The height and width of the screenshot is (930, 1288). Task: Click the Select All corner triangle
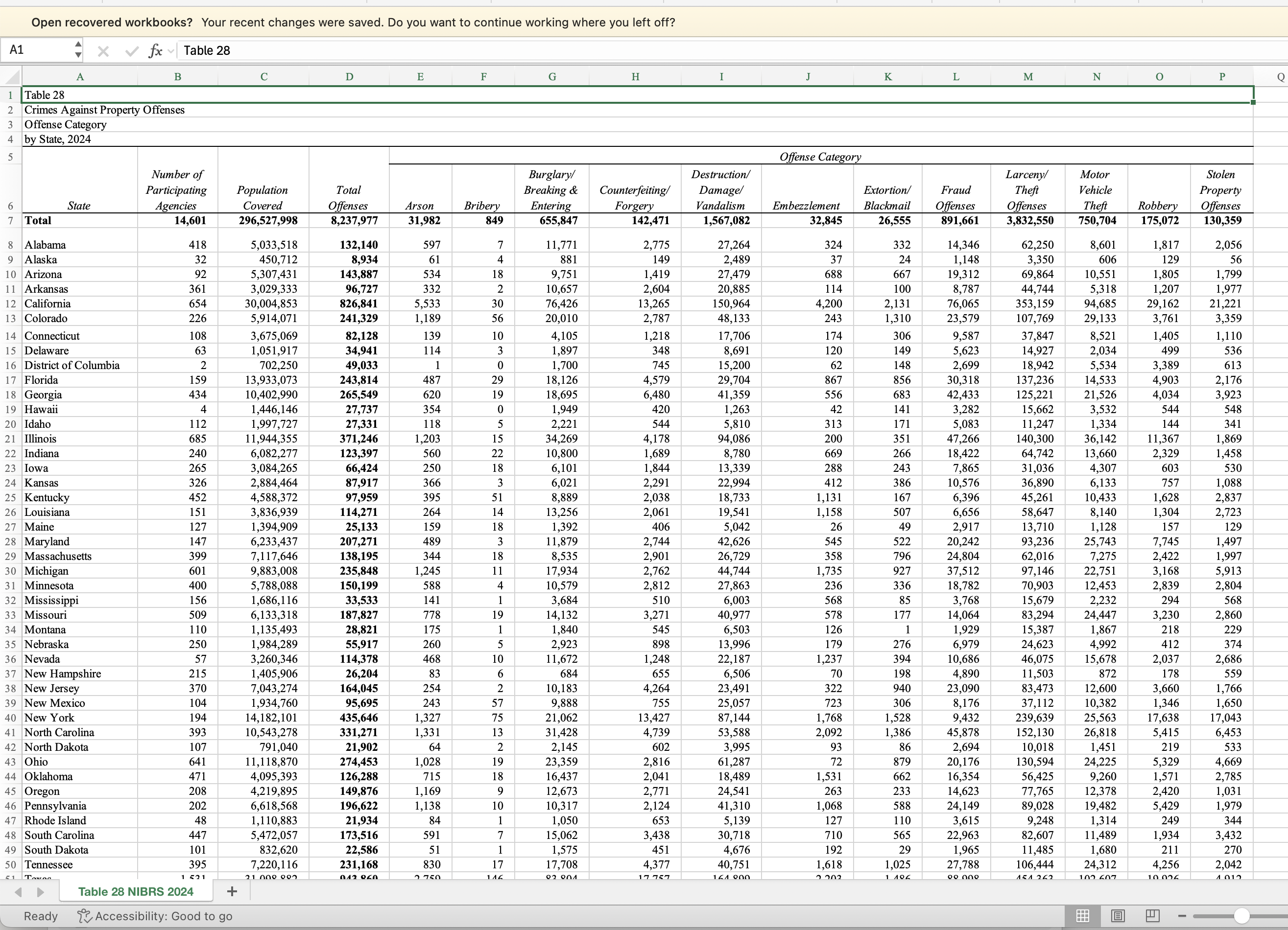pos(12,77)
